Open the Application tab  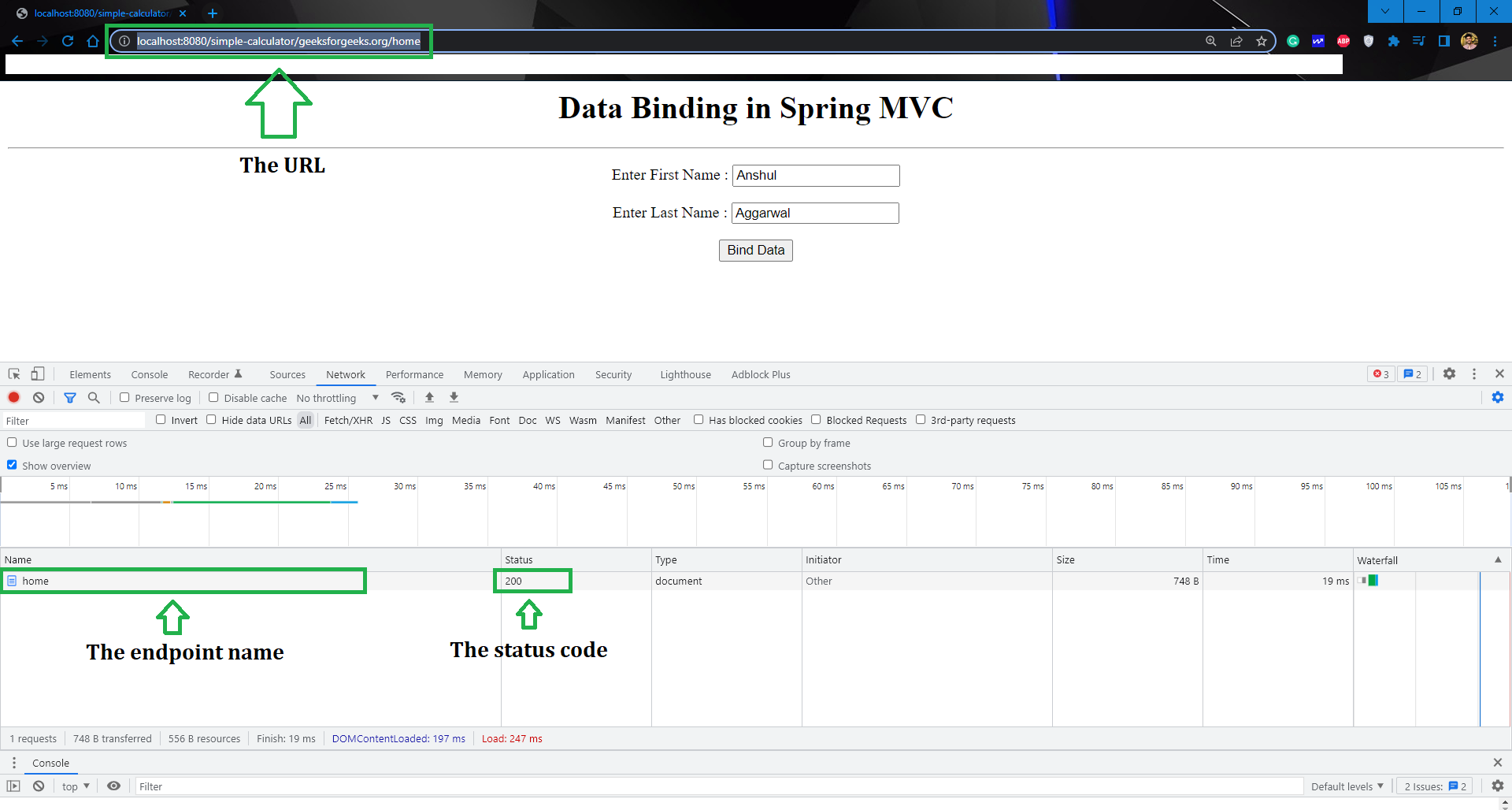tap(548, 374)
